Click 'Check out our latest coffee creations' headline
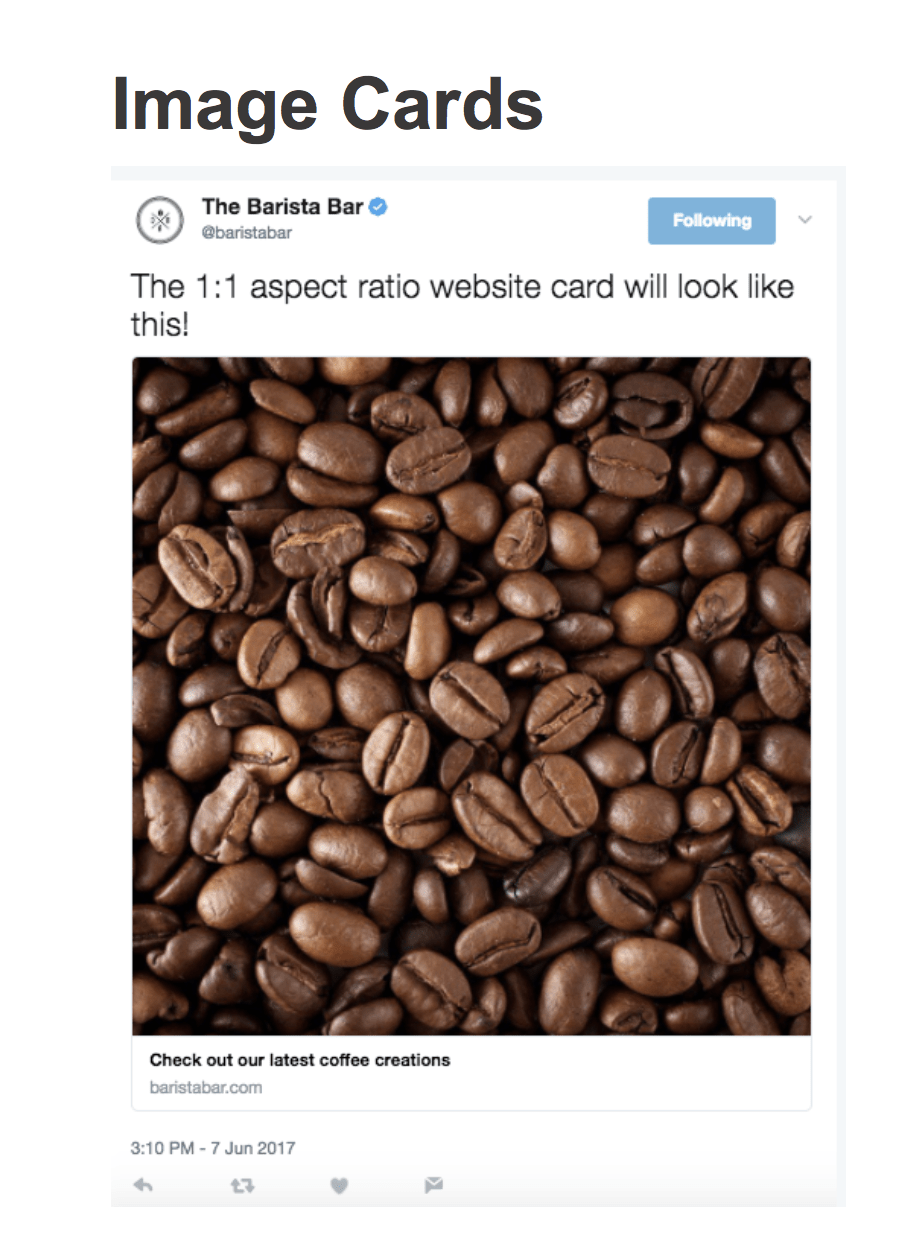The image size is (906, 1252). (300, 1060)
